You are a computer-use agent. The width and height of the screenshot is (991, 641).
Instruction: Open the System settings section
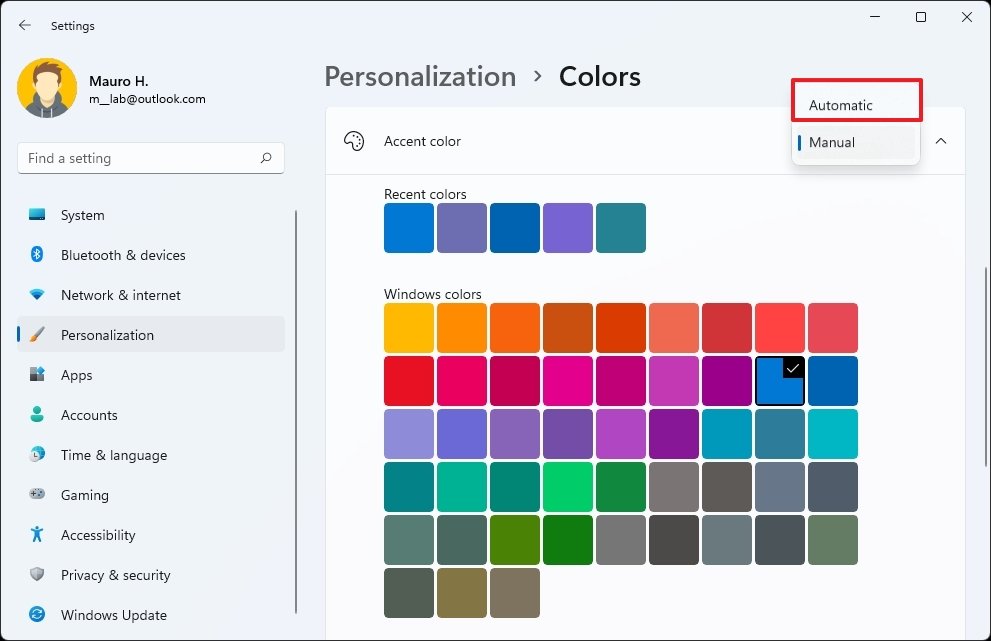[x=81, y=215]
